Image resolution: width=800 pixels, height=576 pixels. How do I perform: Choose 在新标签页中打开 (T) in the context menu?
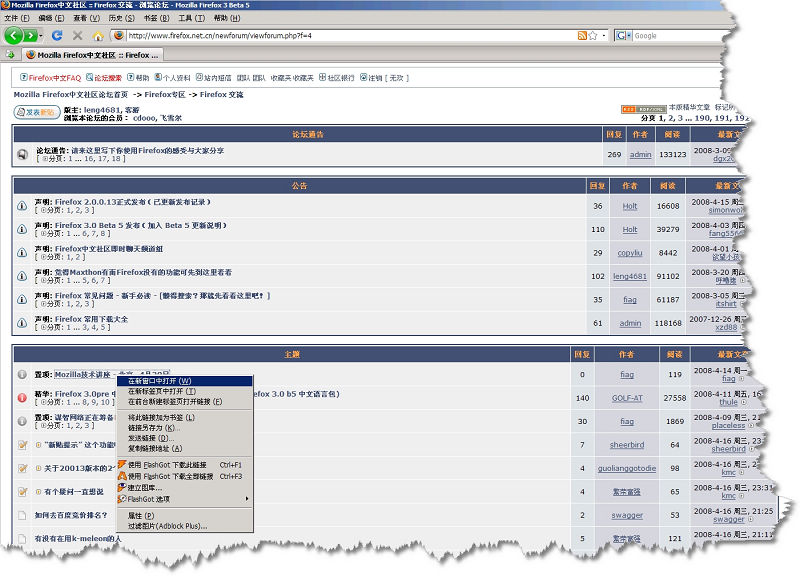185,391
